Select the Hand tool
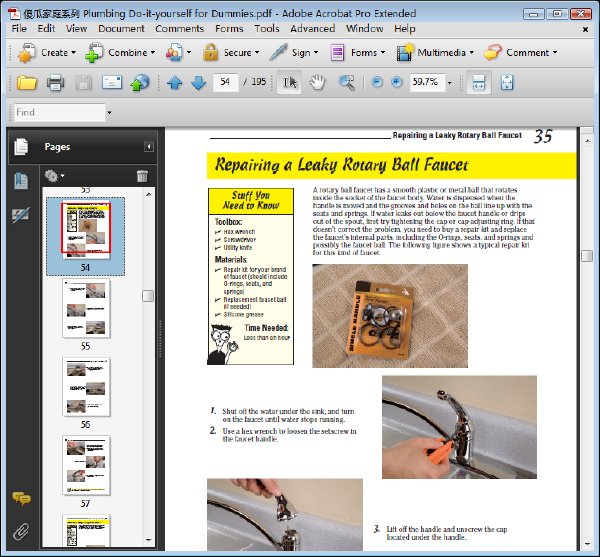 317,82
